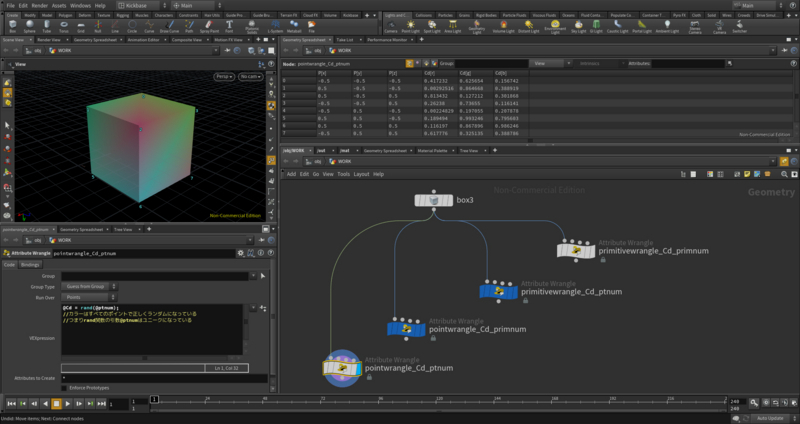
Task: Select the Cd[r] value 0.417232
Action: coord(436,81)
